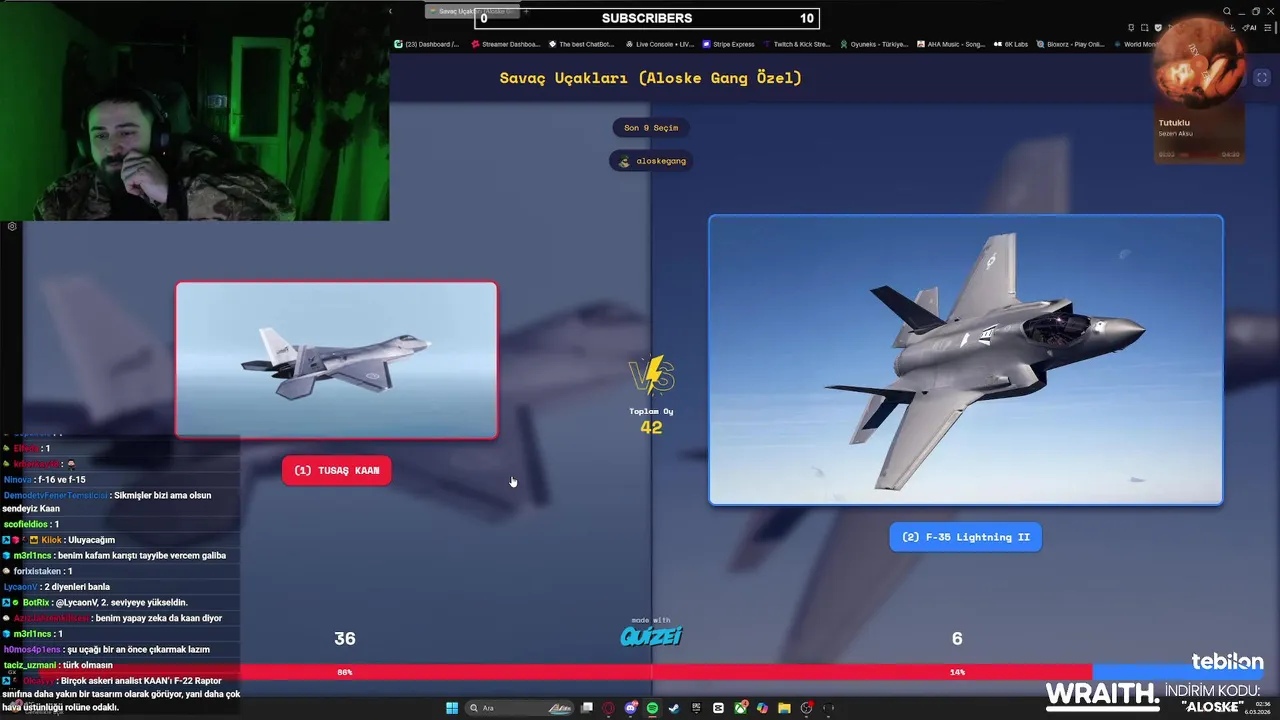Open the Streamer Dashboard bookmark
The height and width of the screenshot is (720, 1280).
click(x=506, y=44)
